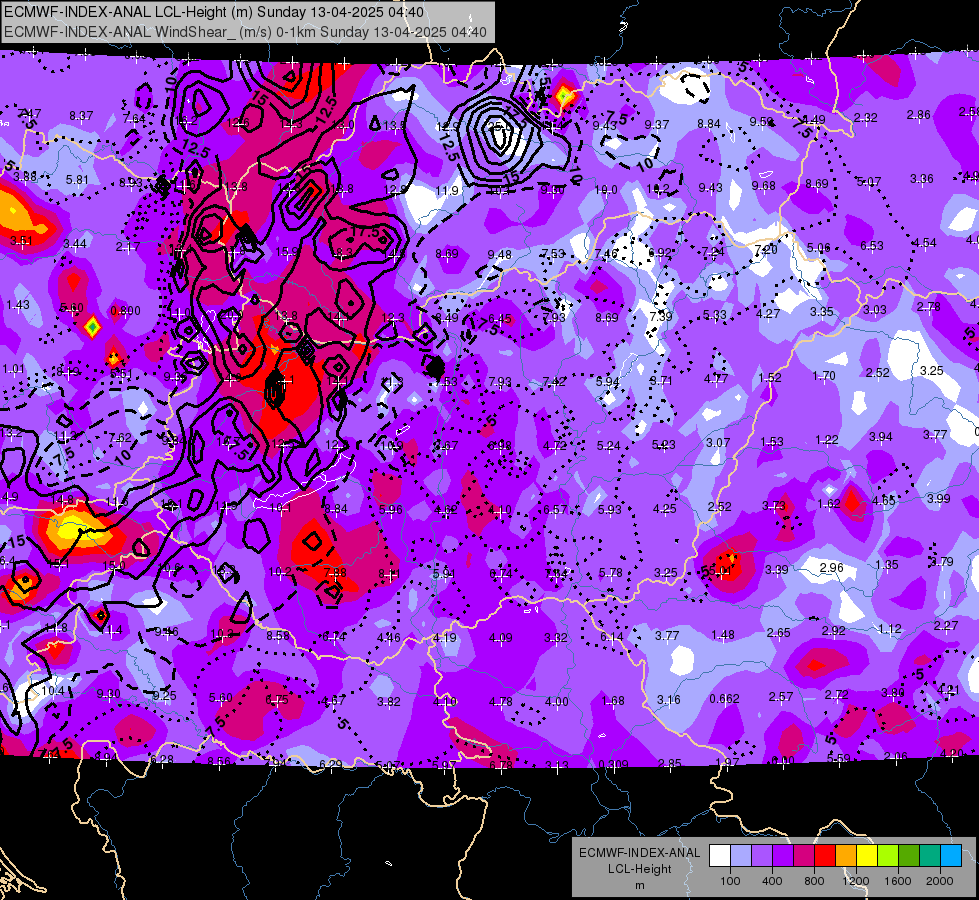Click the map value 2.78
The width and height of the screenshot is (979, 900).
click(928, 307)
